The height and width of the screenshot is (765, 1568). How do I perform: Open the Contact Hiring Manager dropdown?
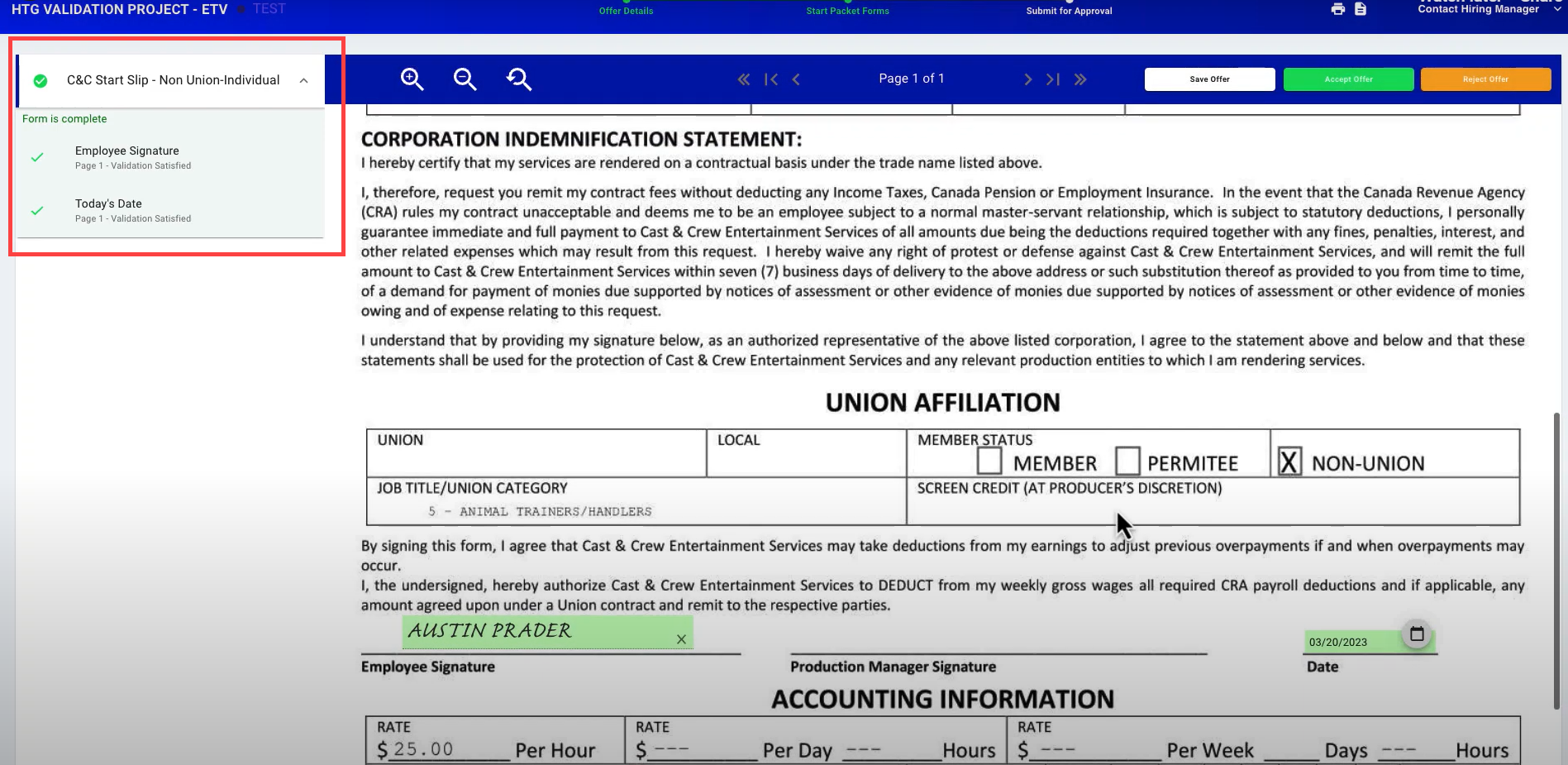tap(1489, 9)
